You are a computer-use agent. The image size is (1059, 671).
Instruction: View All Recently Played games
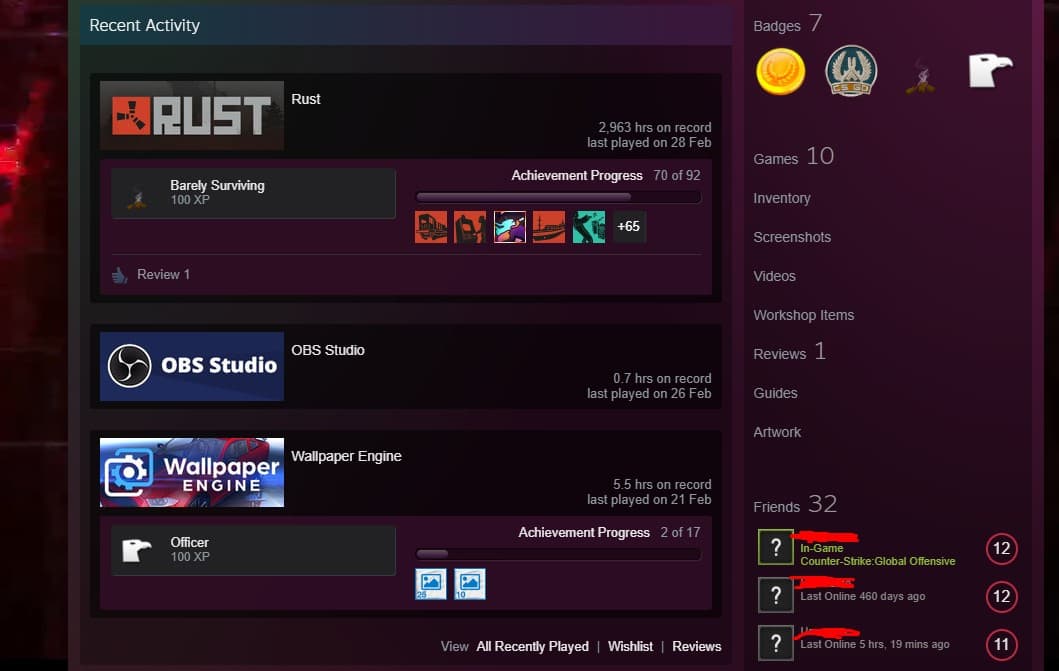532,646
